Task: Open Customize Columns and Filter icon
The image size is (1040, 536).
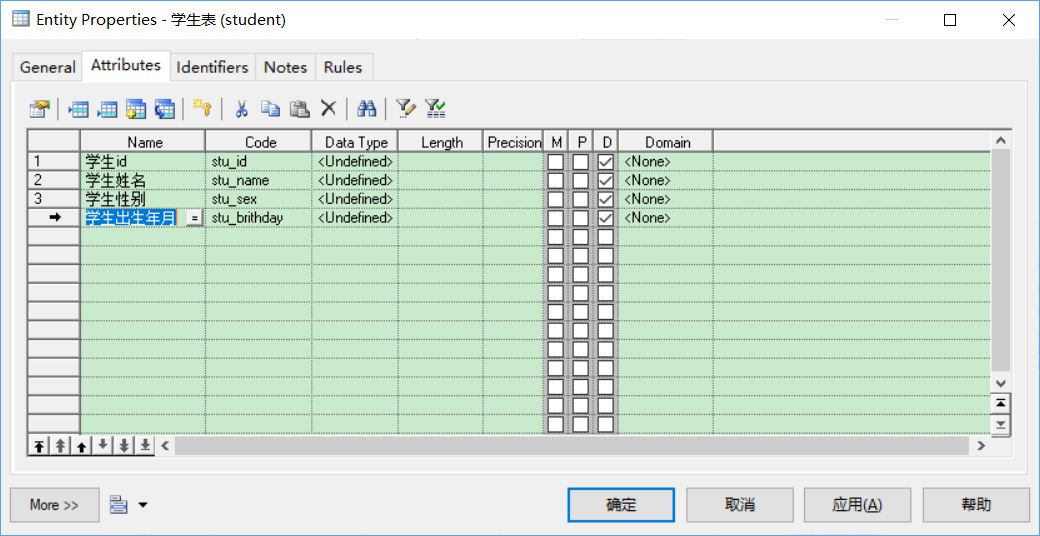Action: (405, 109)
